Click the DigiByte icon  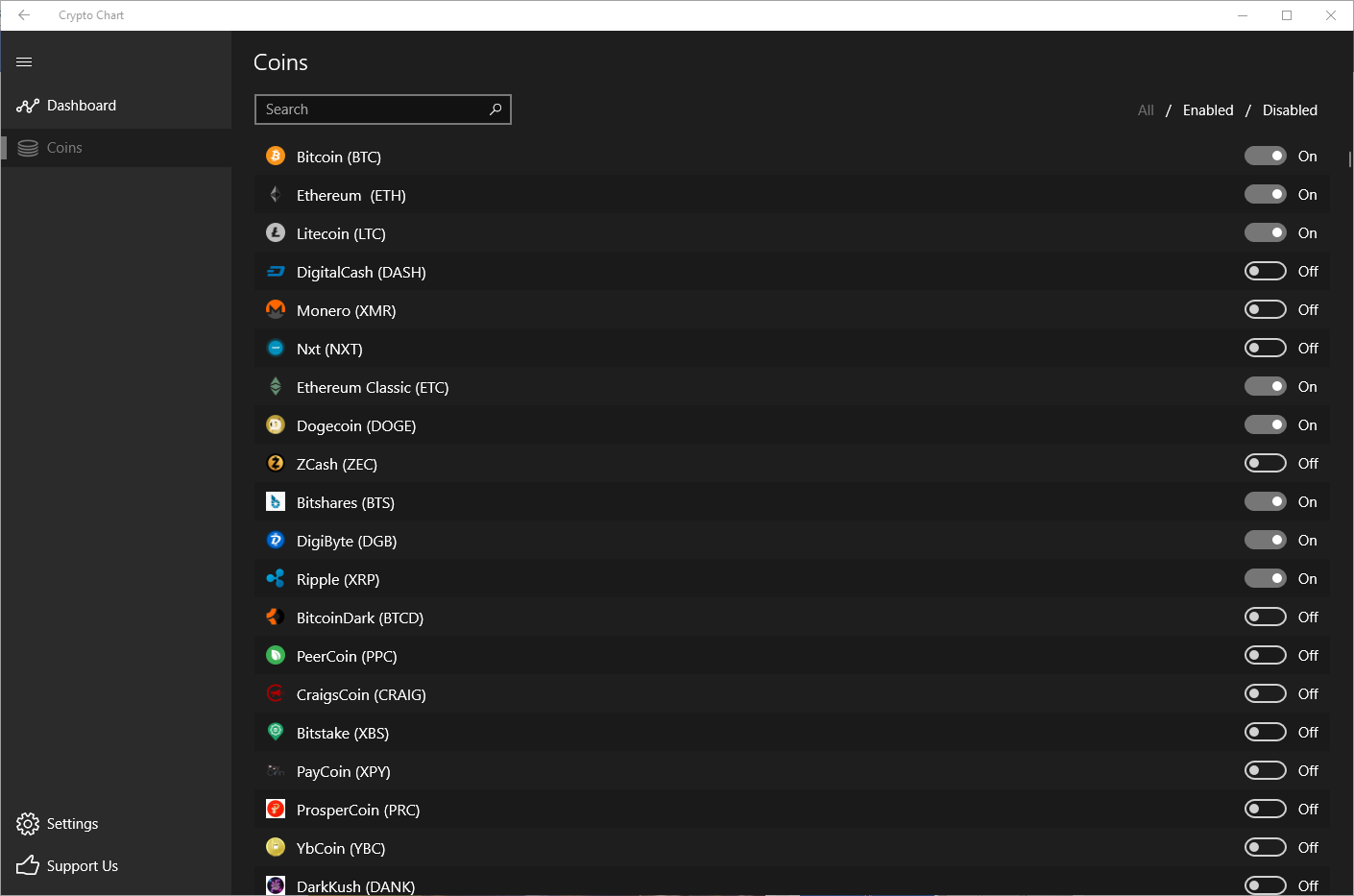pos(276,540)
